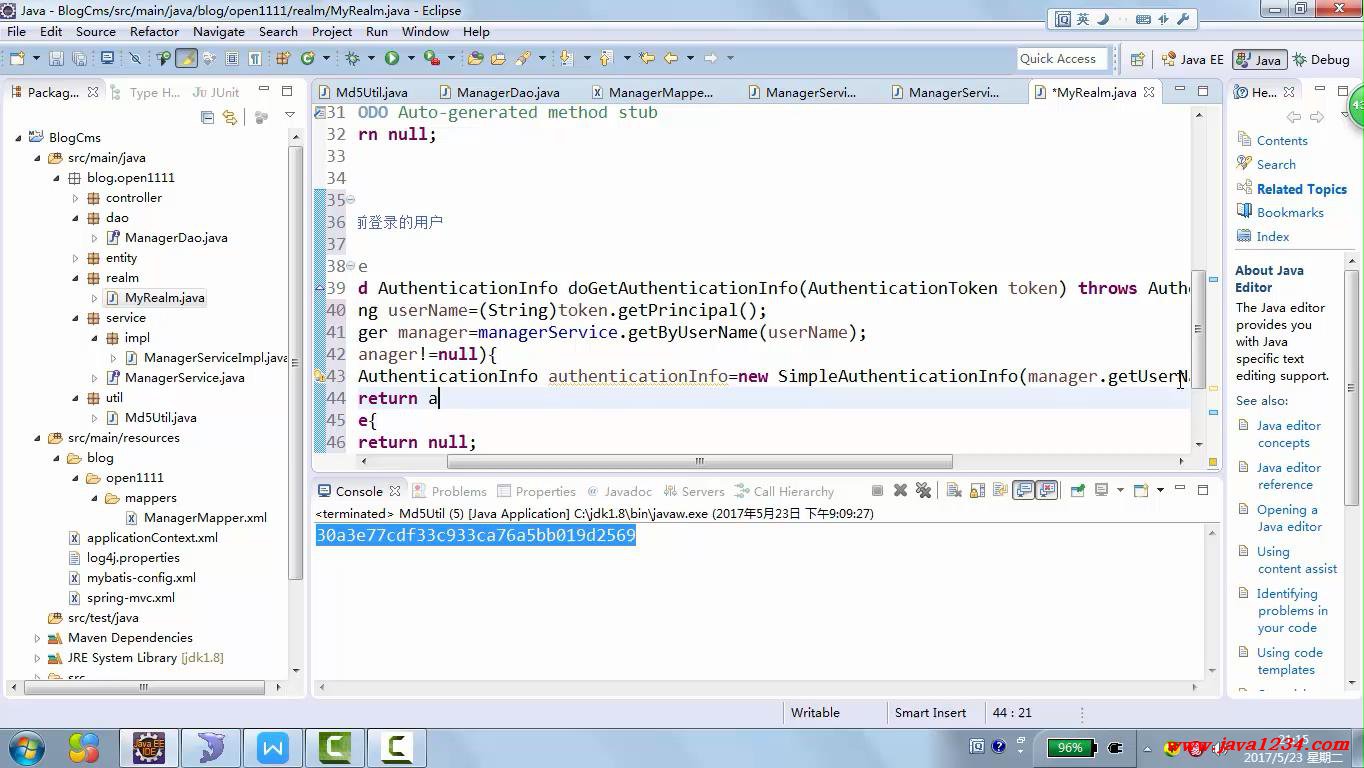Open the Eclipse Java EE taskbar icon
1364x768 pixels.
[x=149, y=747]
